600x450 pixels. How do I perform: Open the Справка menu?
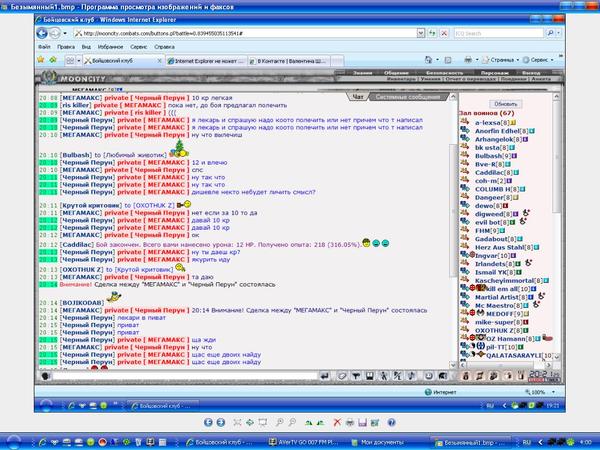coord(164,47)
